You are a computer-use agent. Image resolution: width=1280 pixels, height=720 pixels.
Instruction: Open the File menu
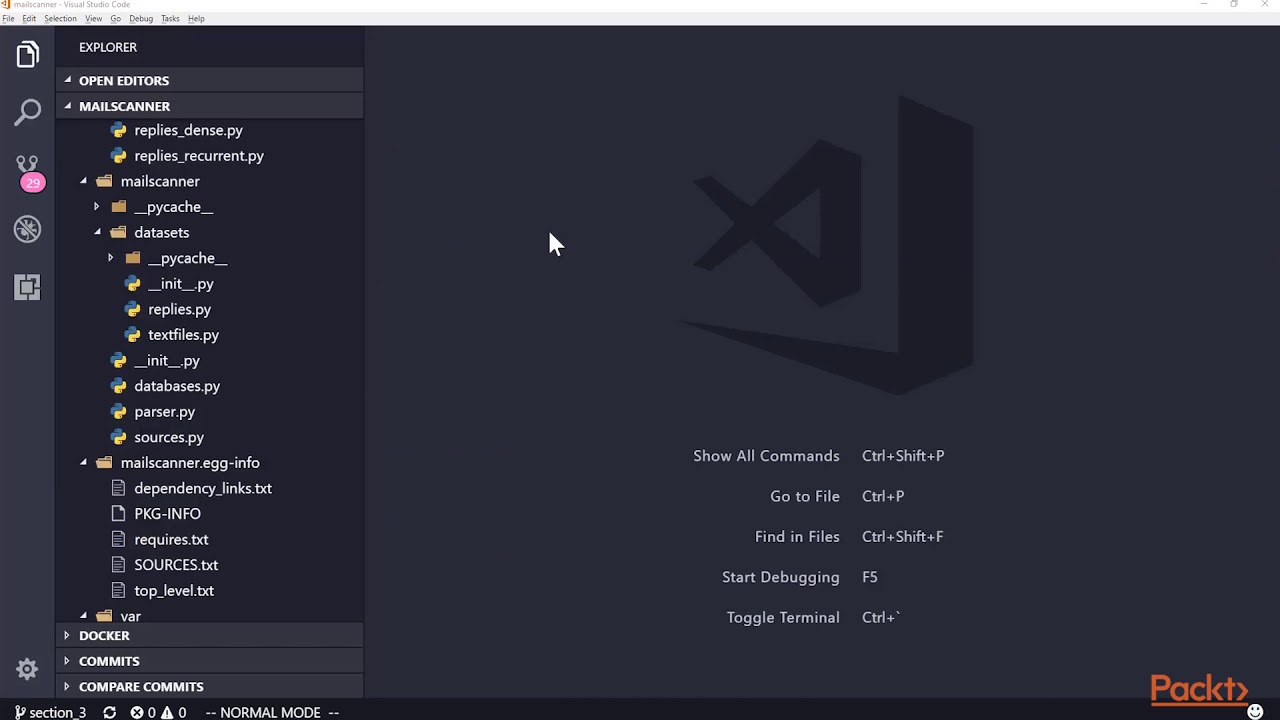pyautogui.click(x=9, y=18)
